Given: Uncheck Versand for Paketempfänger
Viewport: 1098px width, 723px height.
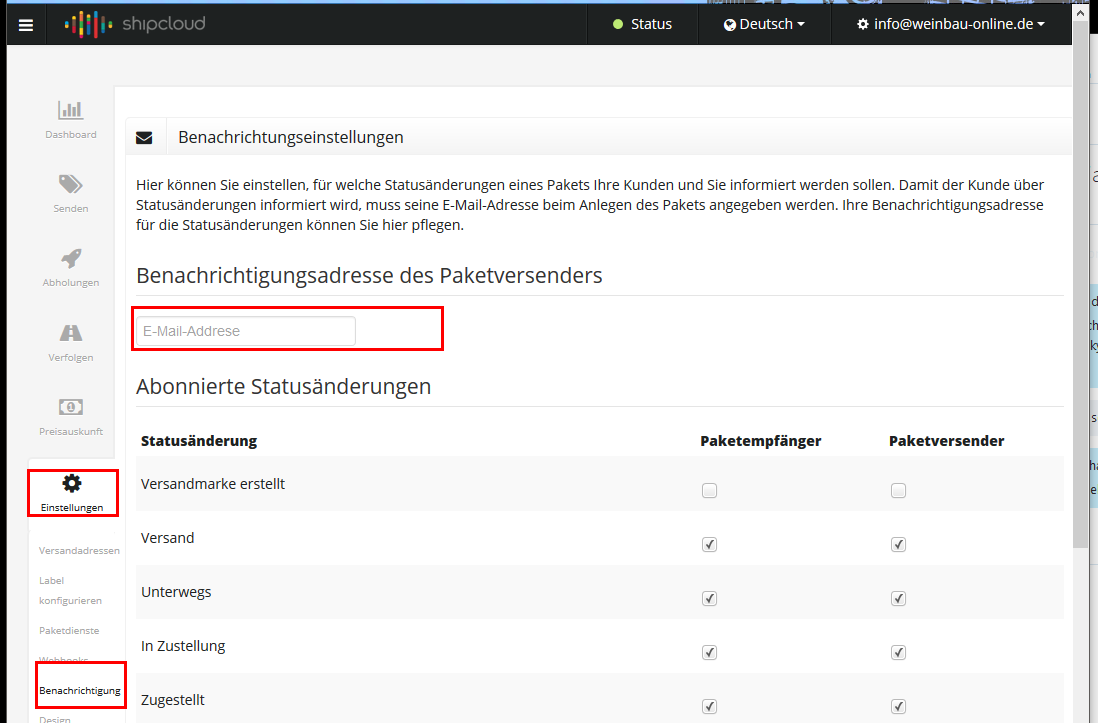Looking at the screenshot, I should (x=709, y=545).
